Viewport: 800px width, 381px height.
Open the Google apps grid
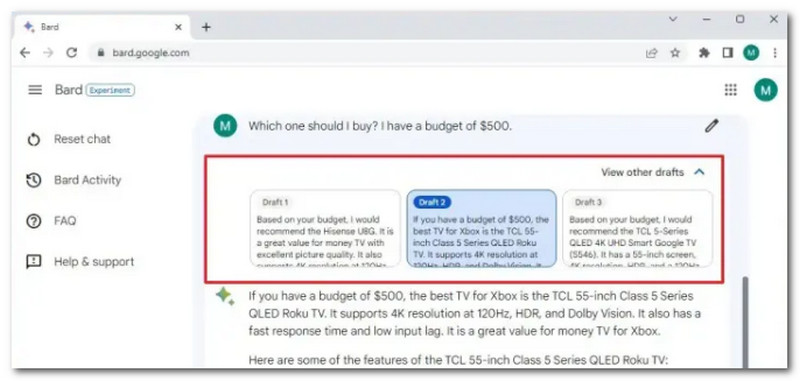coord(731,90)
